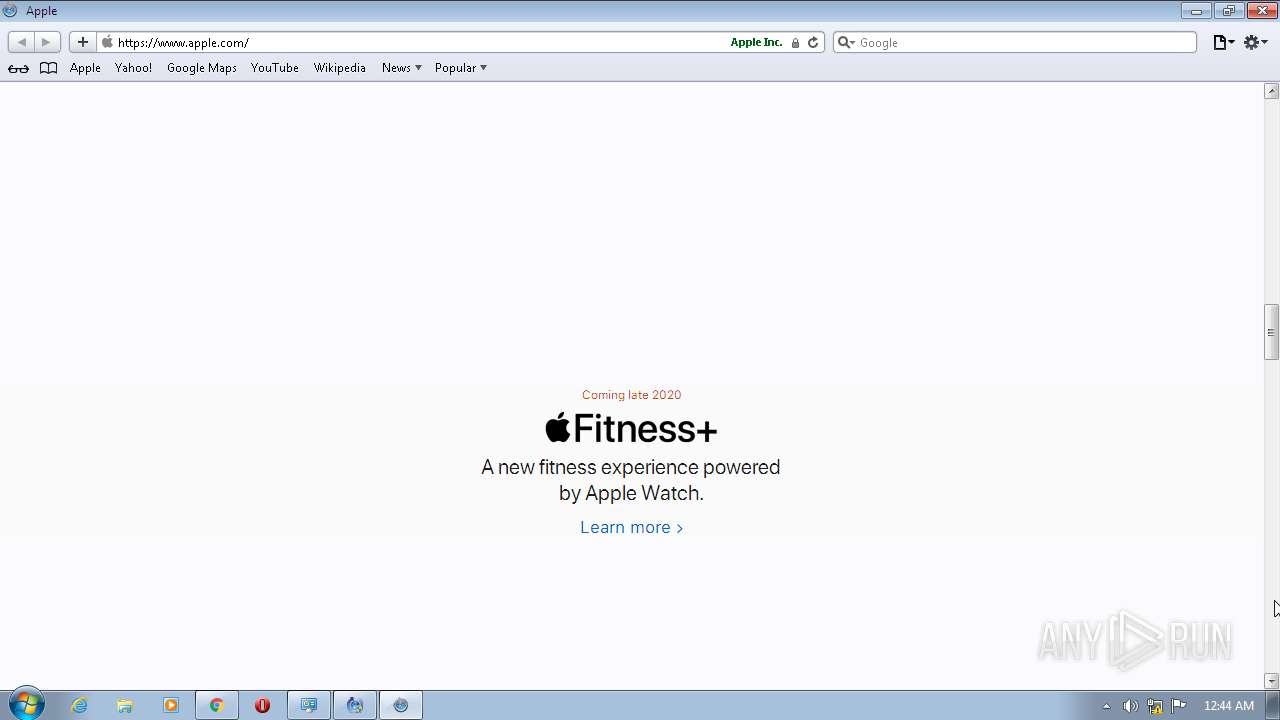Click the taskbar clock 12:44 AM
Screen dimensions: 1280x720
click(1228, 706)
